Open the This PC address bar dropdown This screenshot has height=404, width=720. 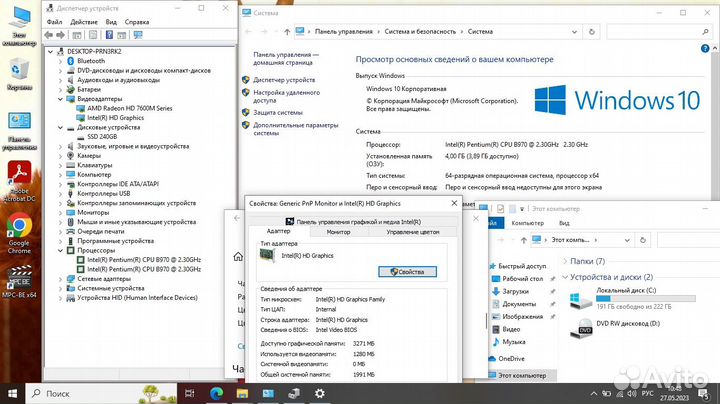click(627, 240)
